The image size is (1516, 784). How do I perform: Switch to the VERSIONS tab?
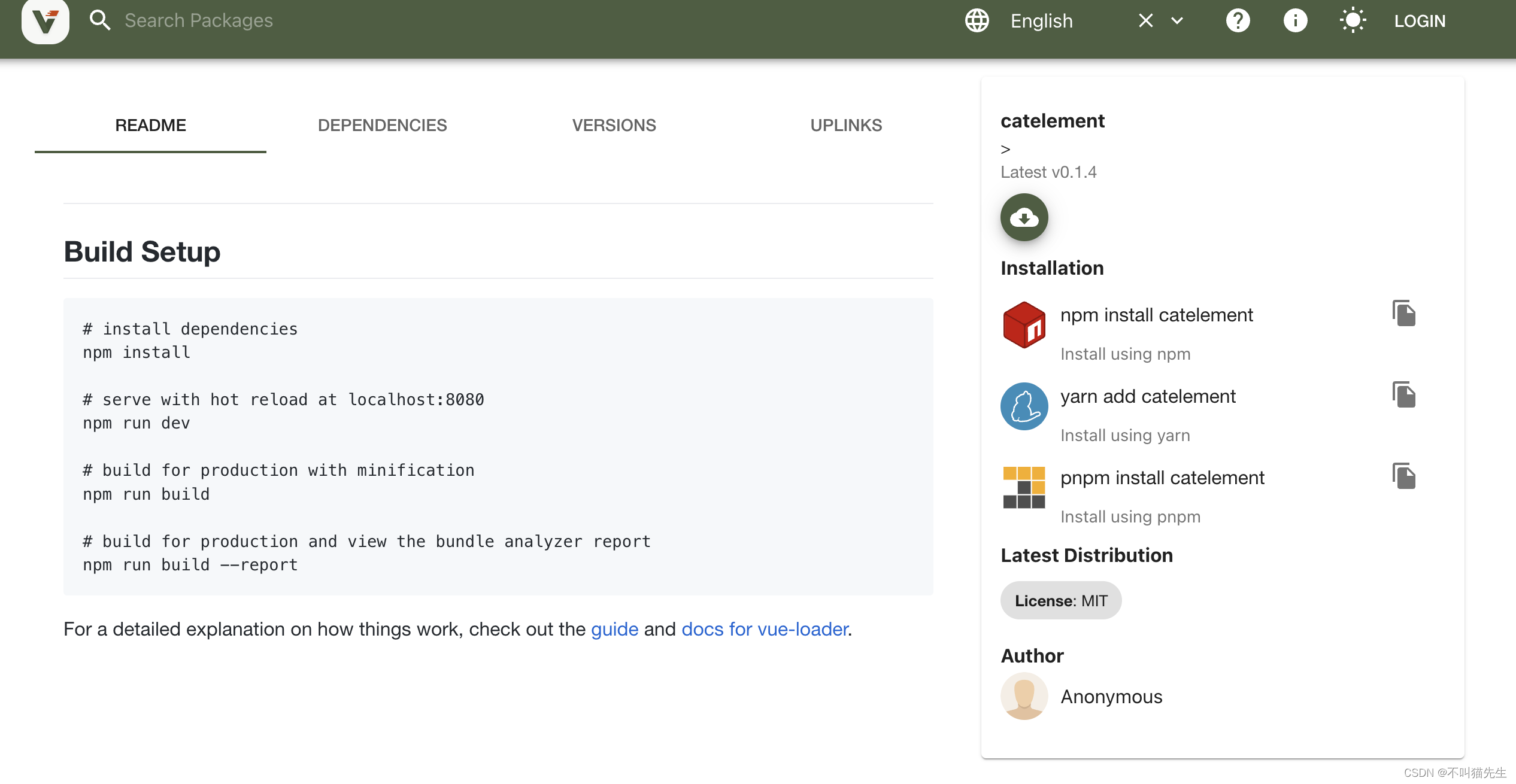click(614, 125)
